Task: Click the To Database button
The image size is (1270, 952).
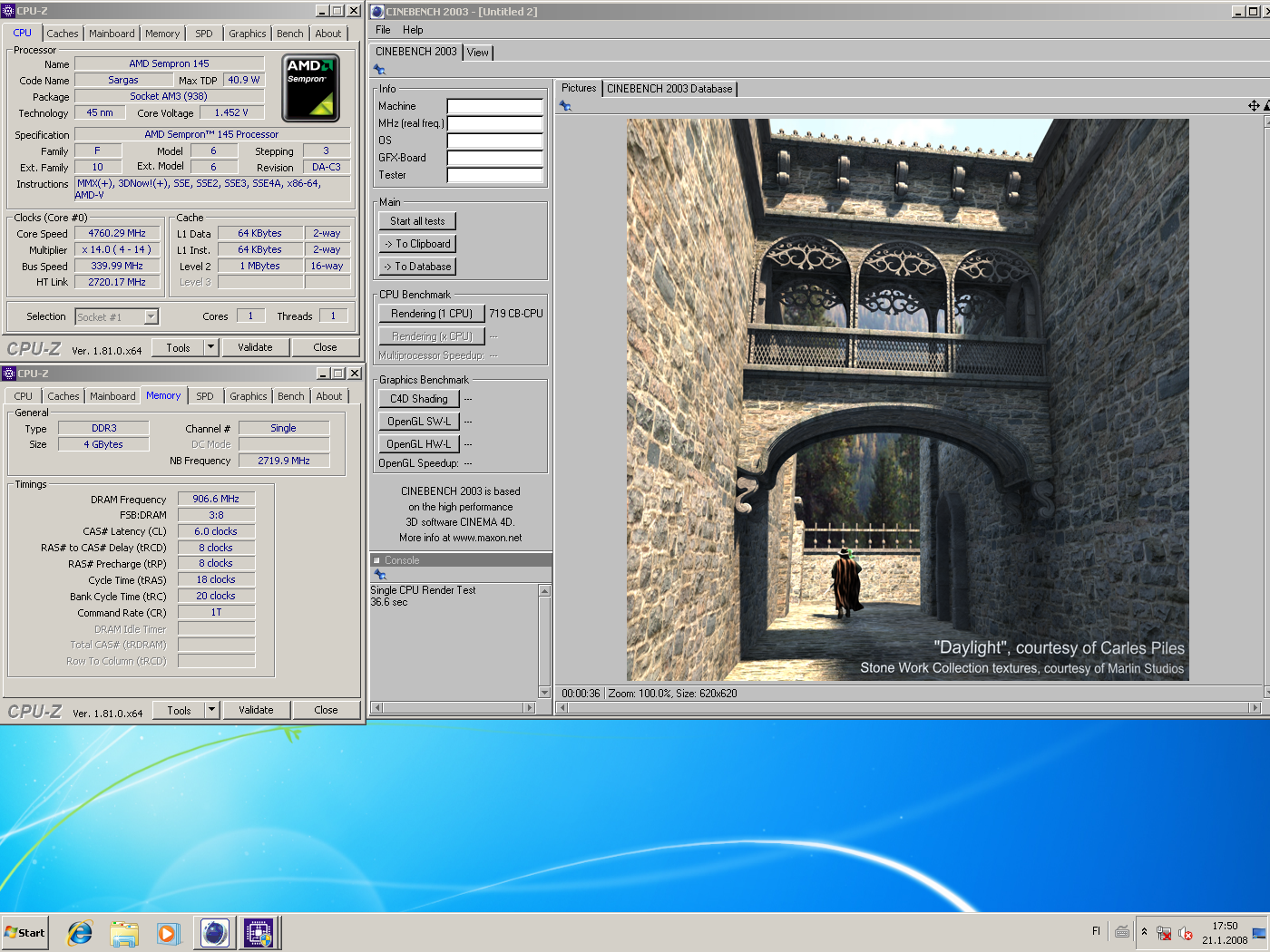Action: pos(417,267)
